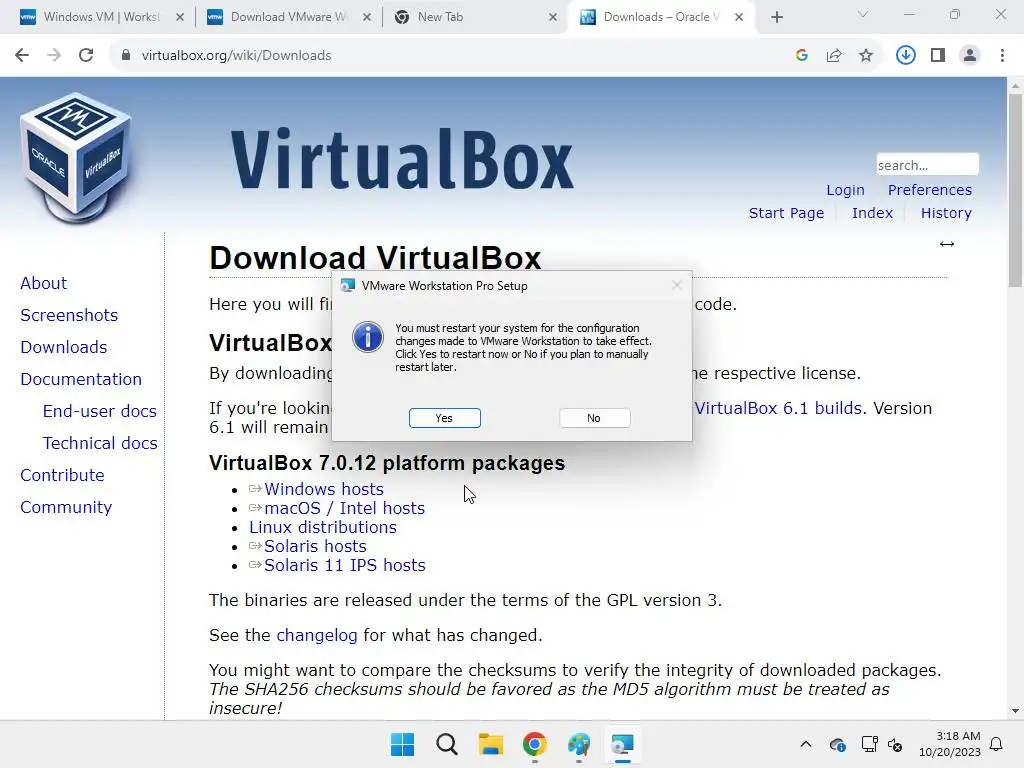The image size is (1024, 768).
Task: Open the changelog link
Action: (x=317, y=635)
